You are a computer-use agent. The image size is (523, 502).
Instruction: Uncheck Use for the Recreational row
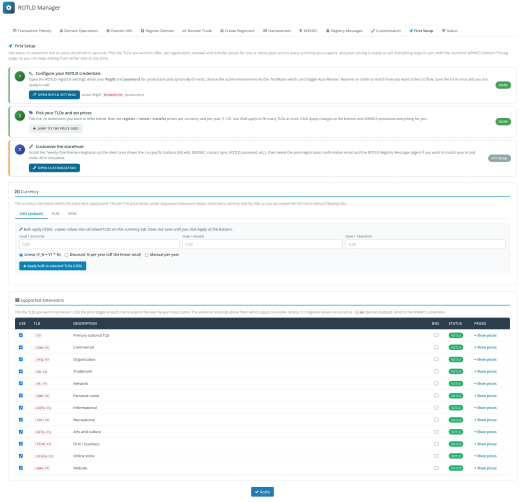pyautogui.click(x=21, y=420)
